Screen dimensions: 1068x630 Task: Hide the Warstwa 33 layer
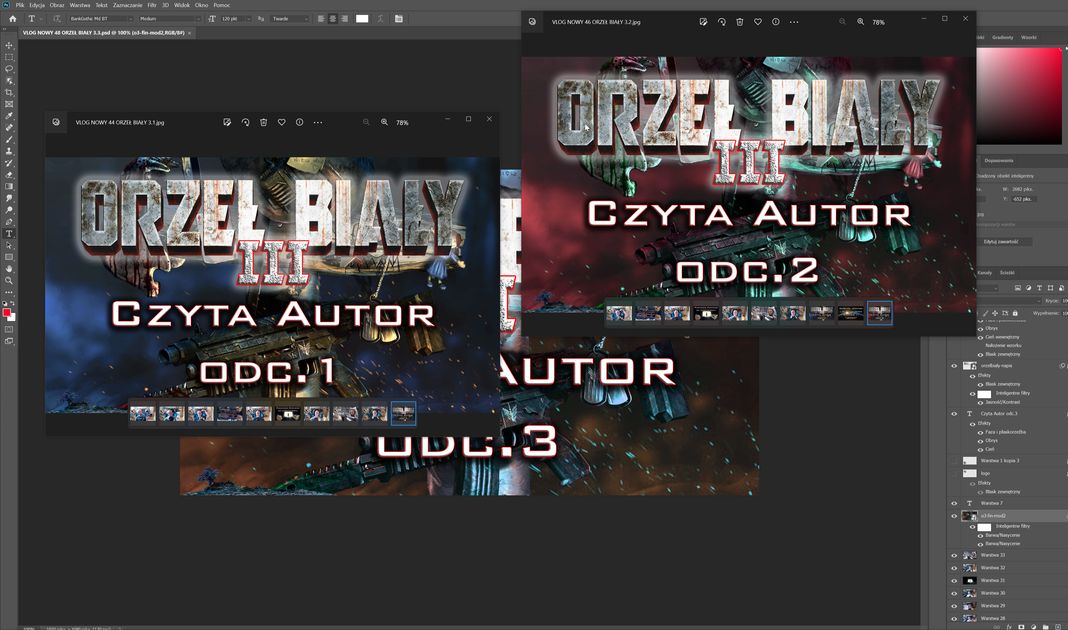coord(954,555)
